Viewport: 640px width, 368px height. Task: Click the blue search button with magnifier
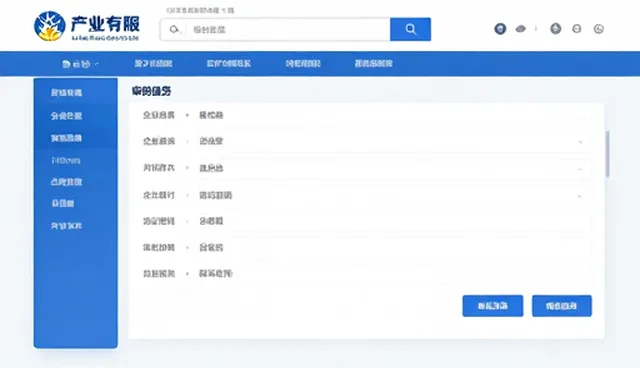tap(410, 29)
